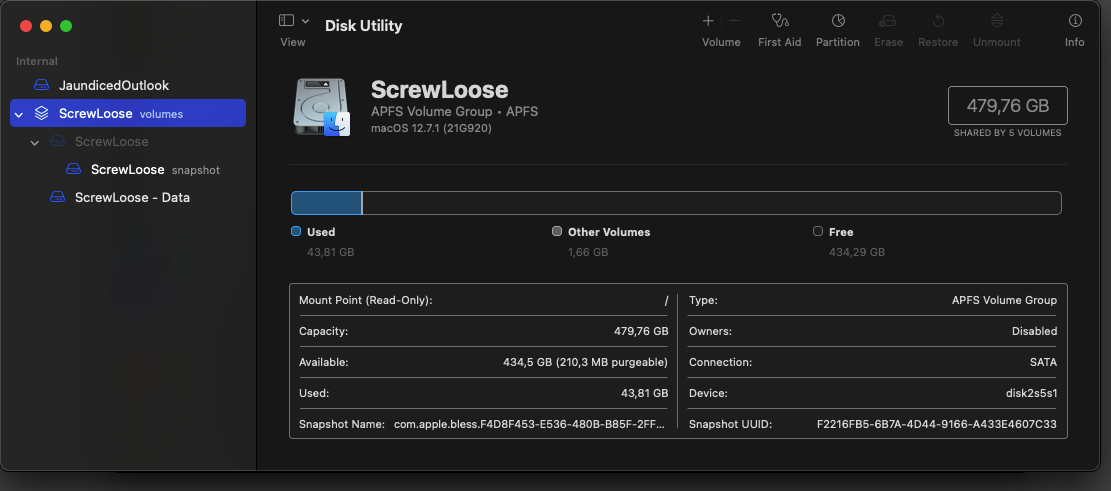The width and height of the screenshot is (1111, 491).
Task: Collapse the dimmed ScrewLoose chevron
Action: click(35, 142)
